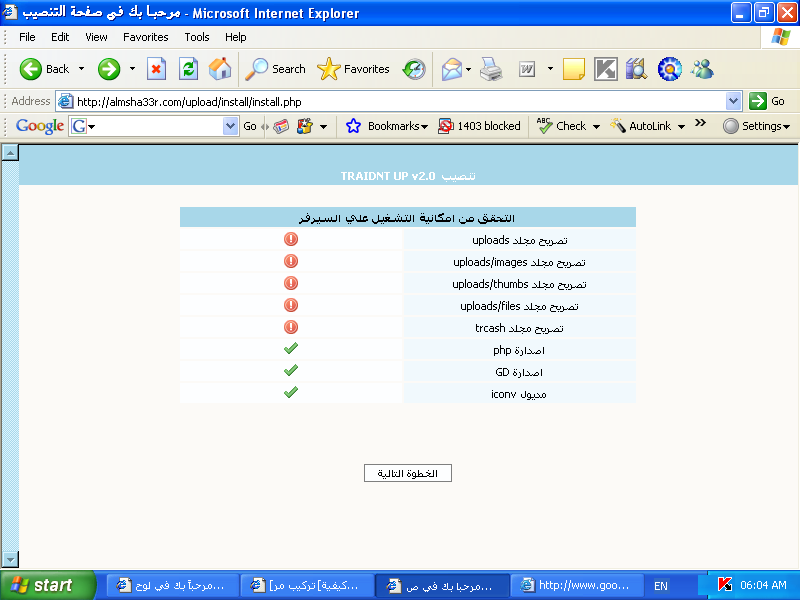Open Search in the toolbar

point(276,69)
